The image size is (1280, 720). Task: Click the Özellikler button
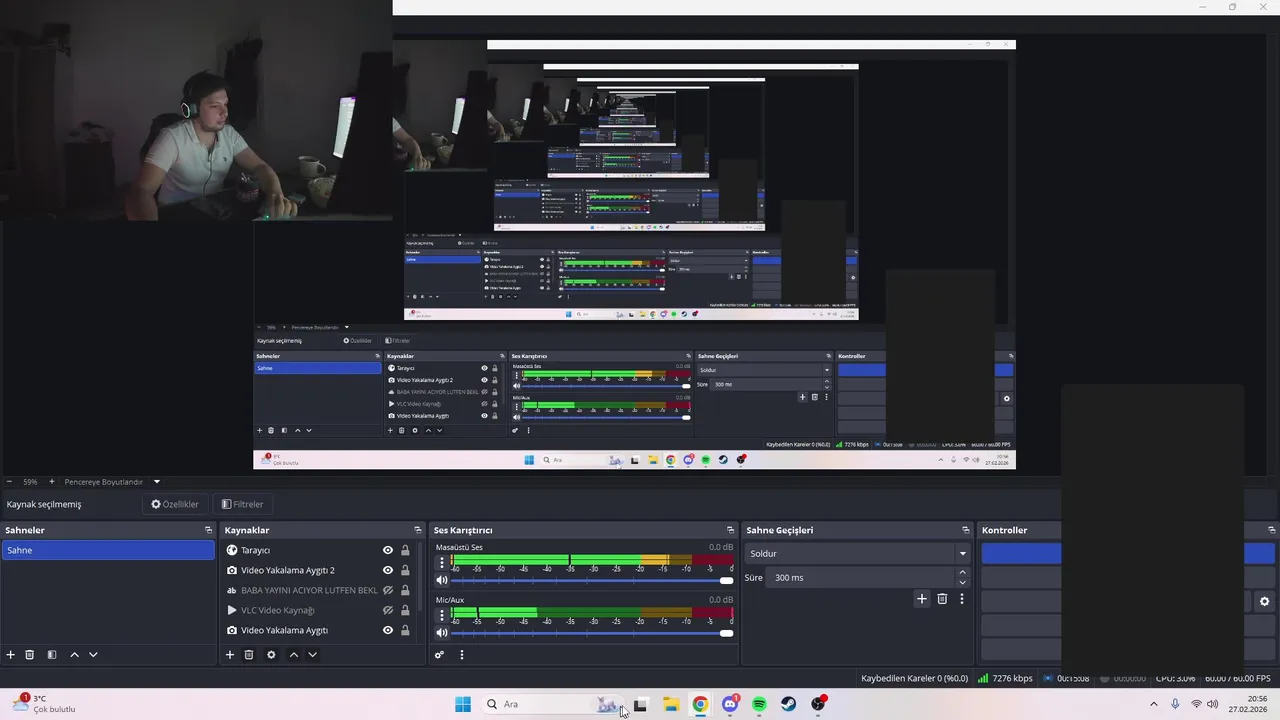[x=175, y=504]
